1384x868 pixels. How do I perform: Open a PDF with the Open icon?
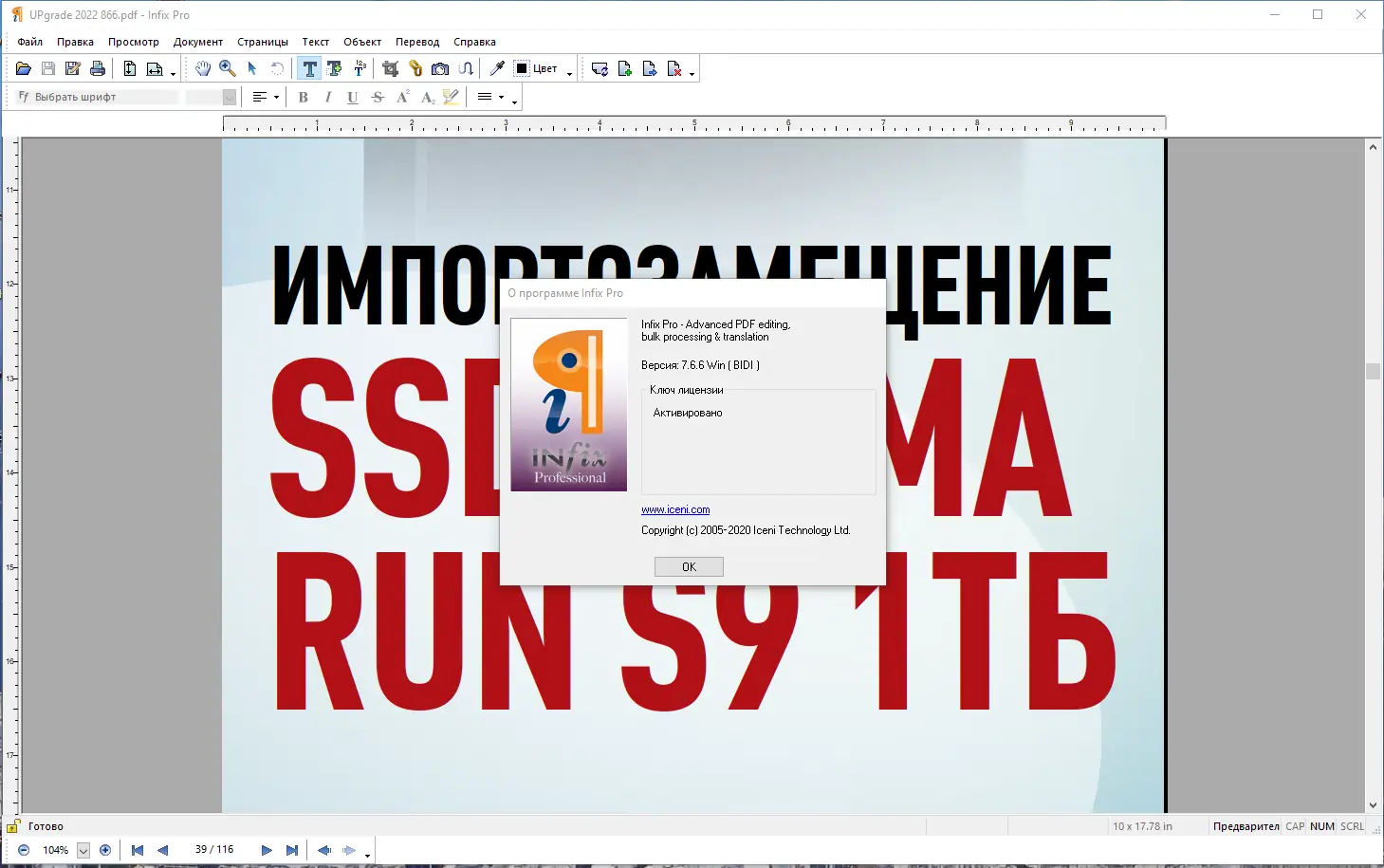(23, 67)
